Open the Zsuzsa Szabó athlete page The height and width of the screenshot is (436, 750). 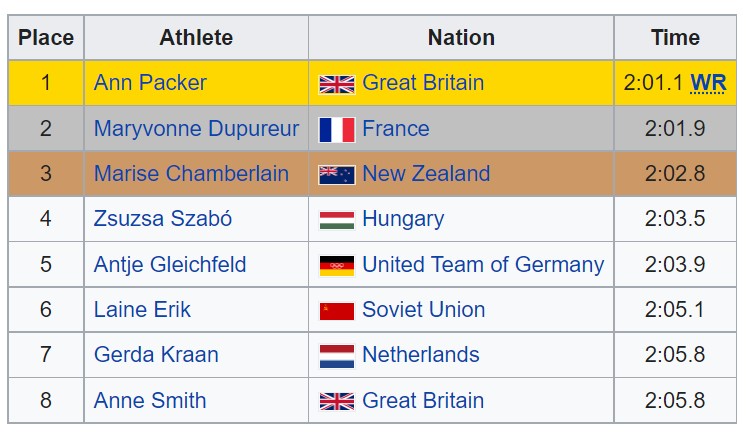tap(163, 218)
